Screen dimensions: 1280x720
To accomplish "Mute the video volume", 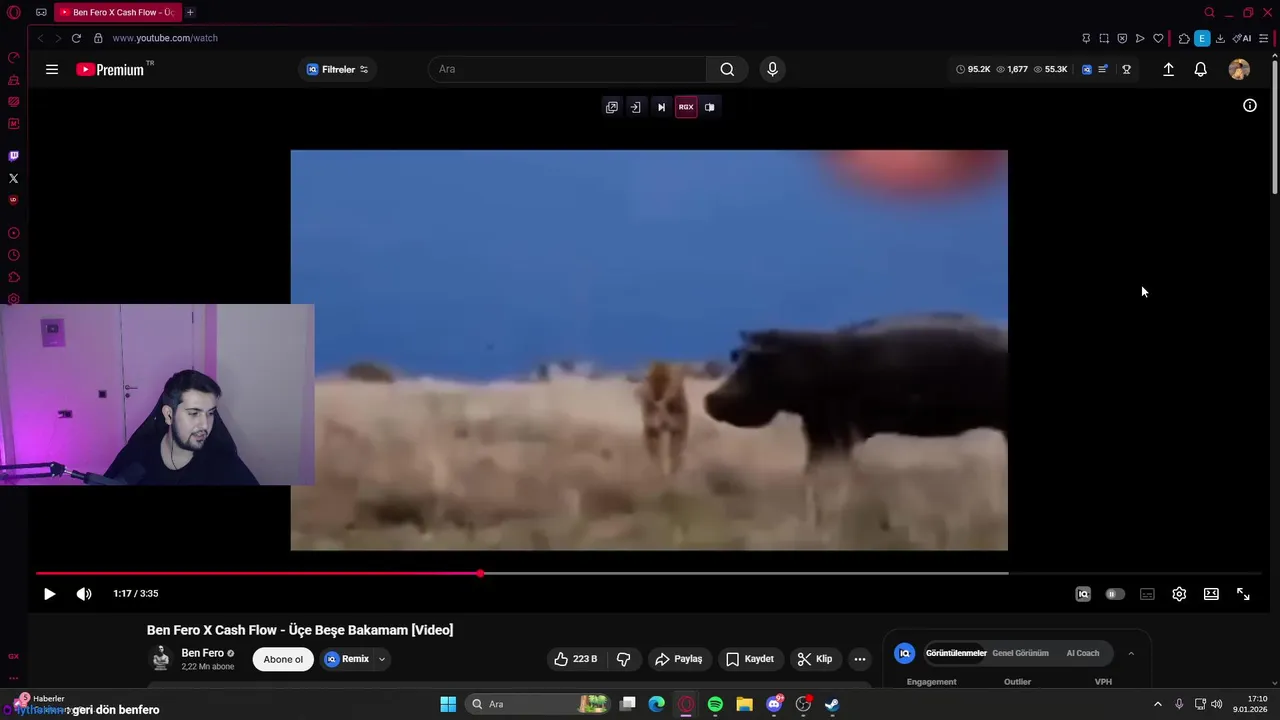I will click(84, 594).
